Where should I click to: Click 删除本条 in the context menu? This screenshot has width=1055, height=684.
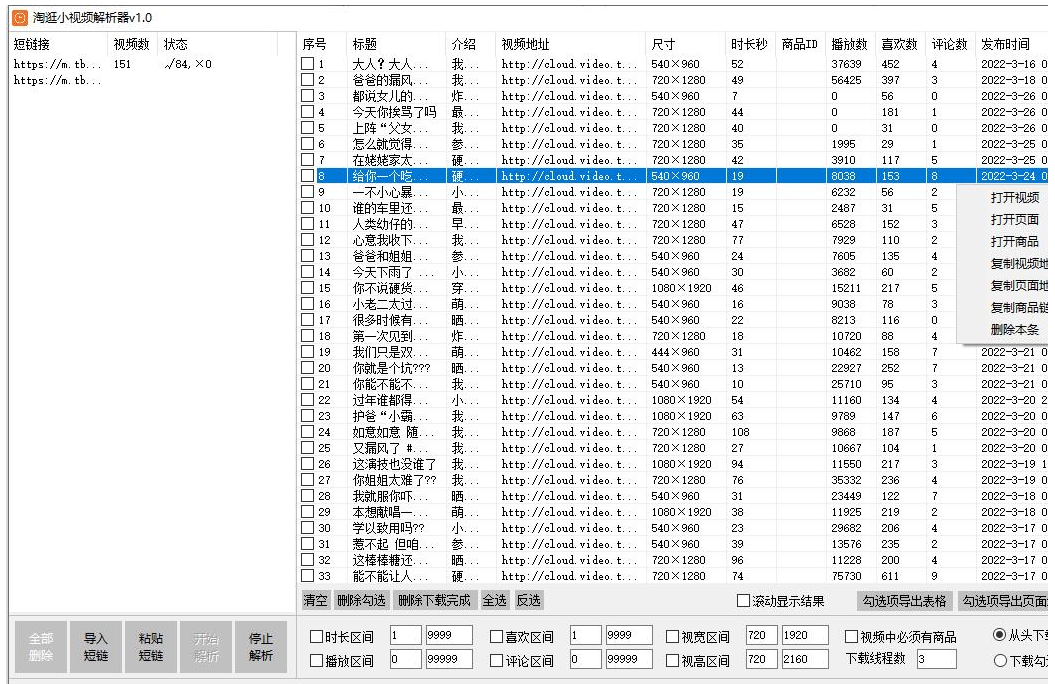(1014, 330)
